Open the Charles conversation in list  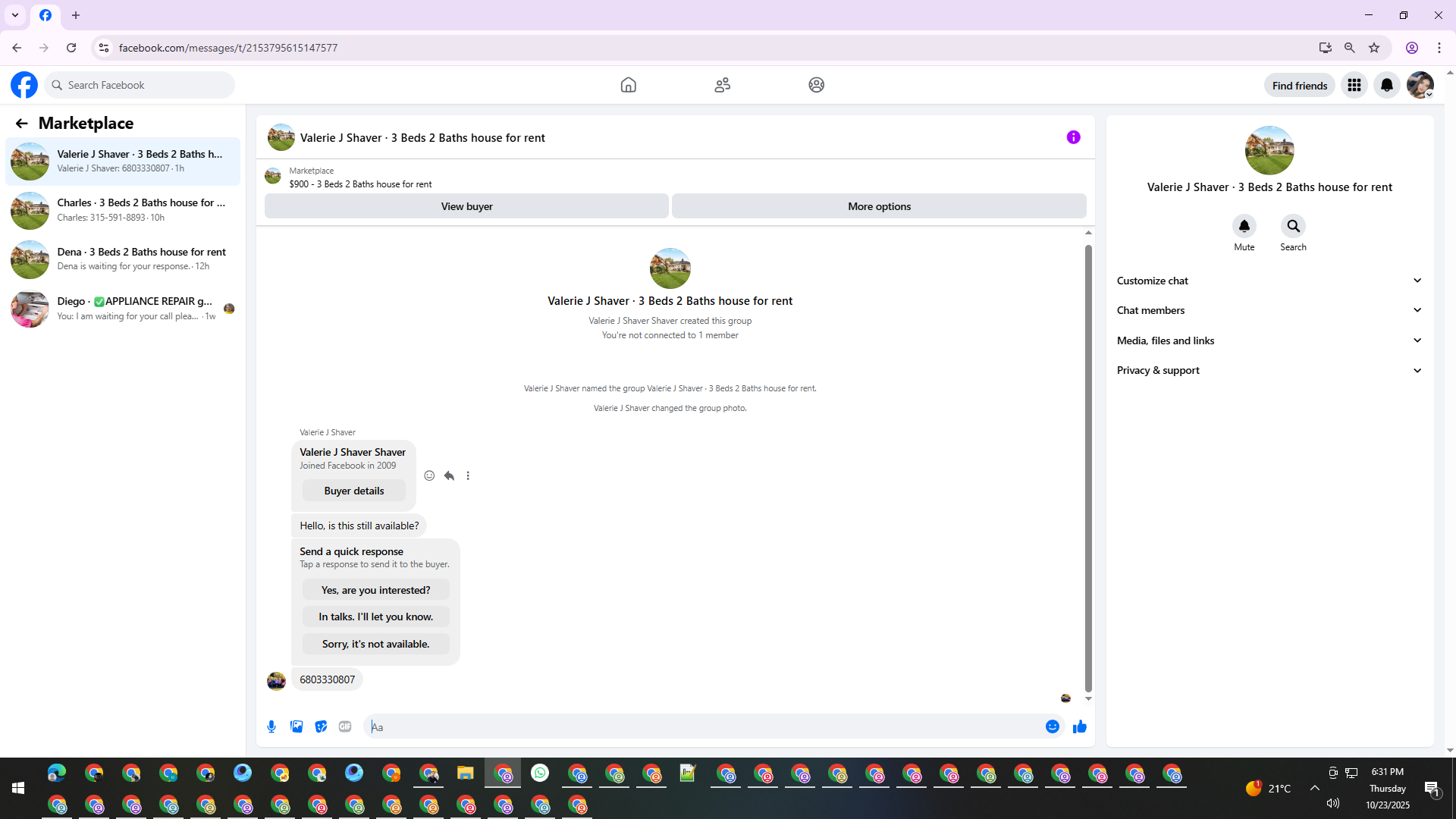[x=122, y=210]
